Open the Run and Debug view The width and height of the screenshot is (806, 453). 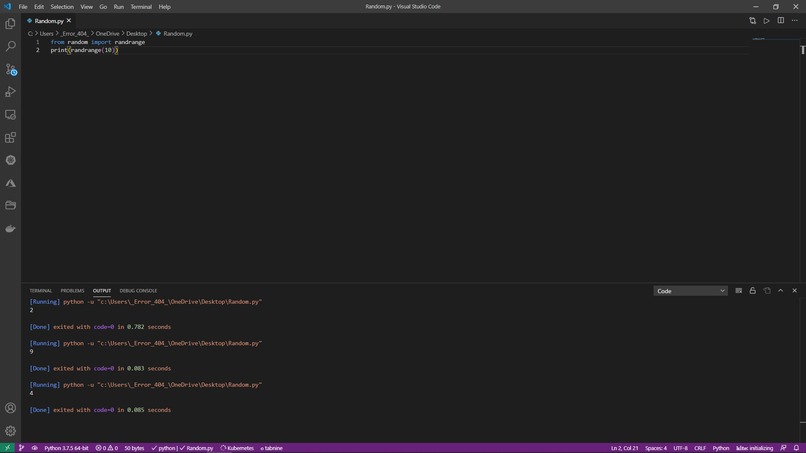pos(10,92)
